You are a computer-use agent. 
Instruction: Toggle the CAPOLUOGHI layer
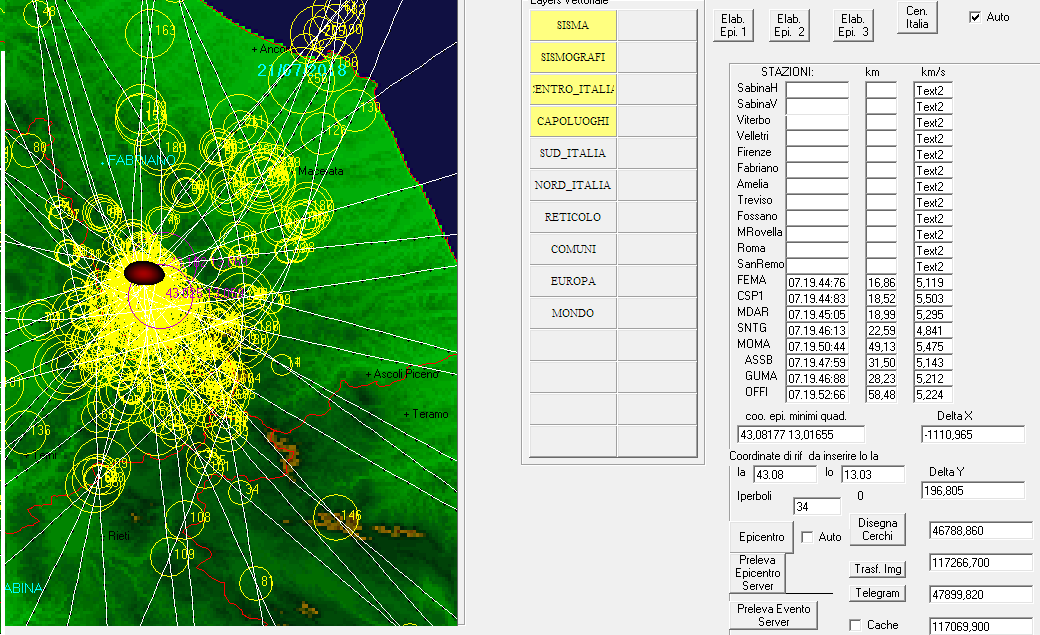pyautogui.click(x=573, y=121)
